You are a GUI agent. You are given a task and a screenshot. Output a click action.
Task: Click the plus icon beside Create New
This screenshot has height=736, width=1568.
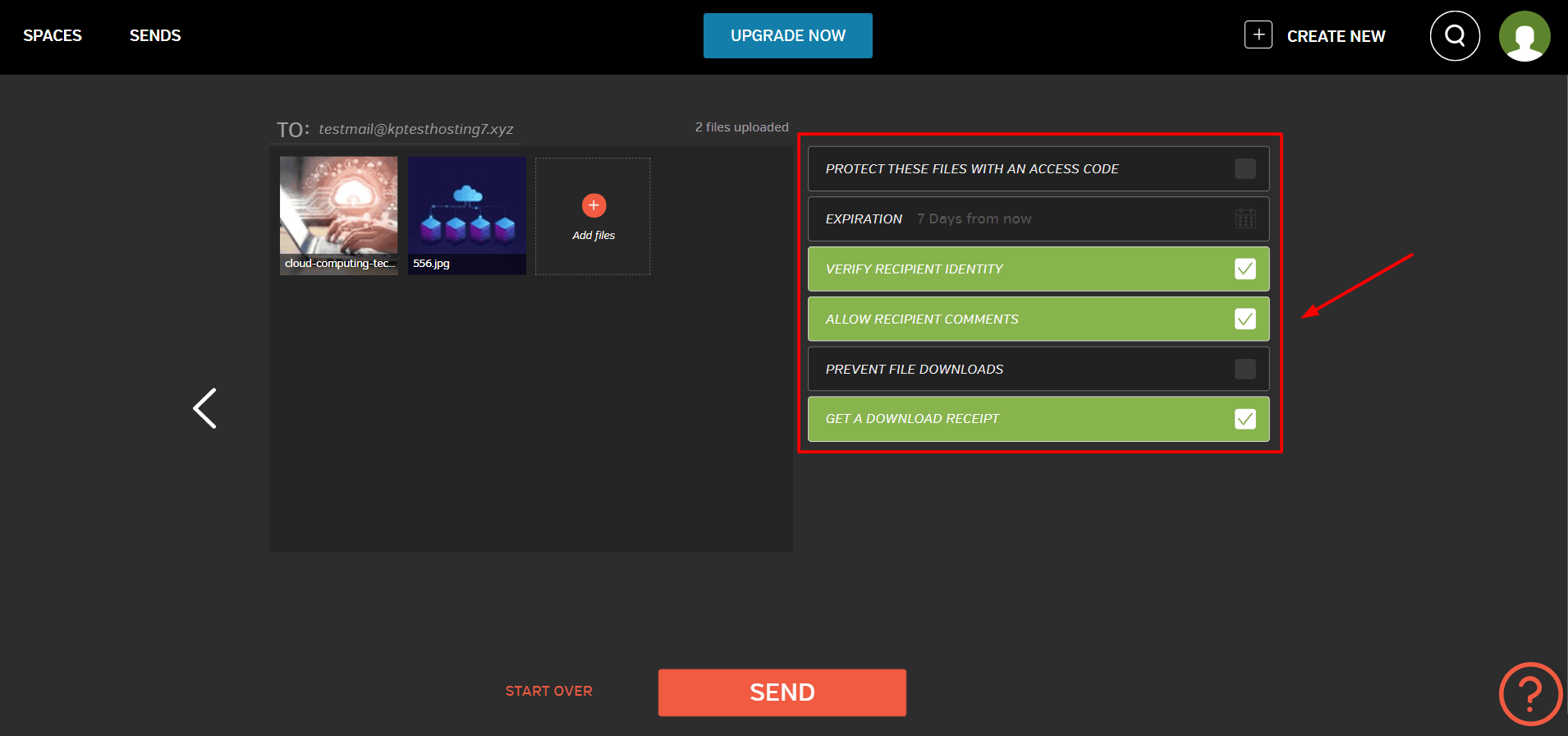pos(1259,34)
